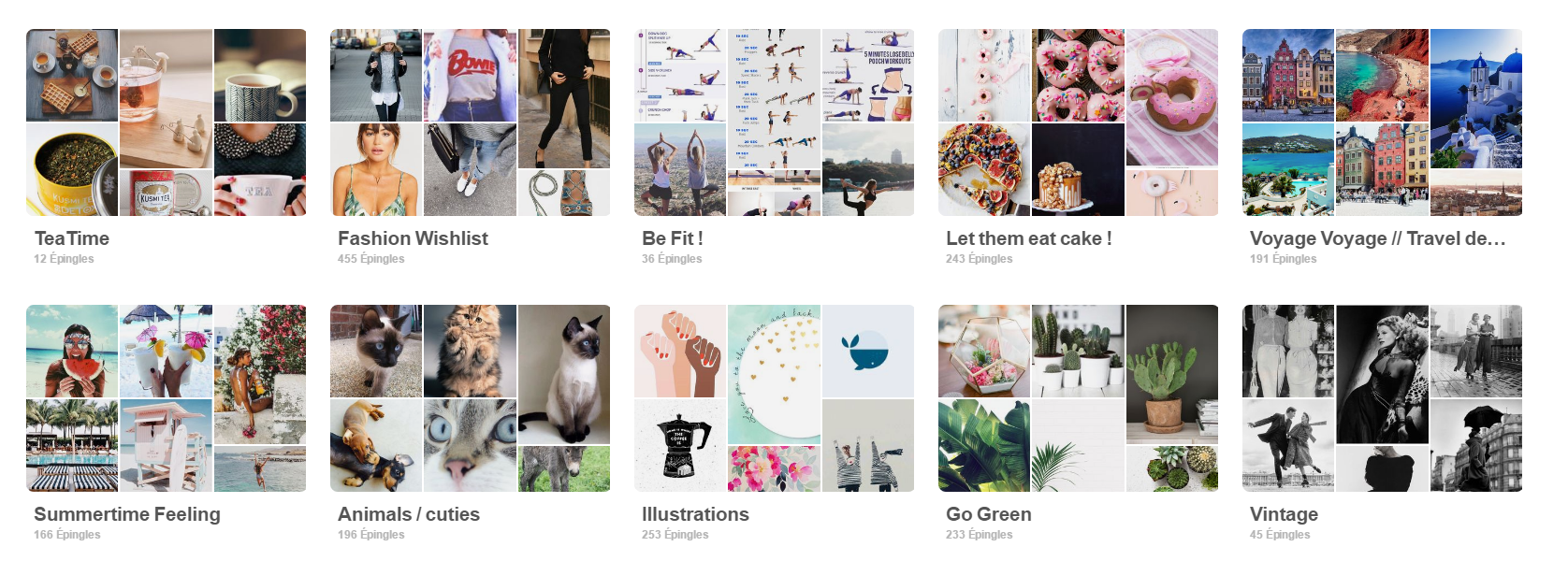Viewport: 1568px width, 561px height.
Task: Click the Bowie t-shirt thumbnail
Action: (470, 75)
